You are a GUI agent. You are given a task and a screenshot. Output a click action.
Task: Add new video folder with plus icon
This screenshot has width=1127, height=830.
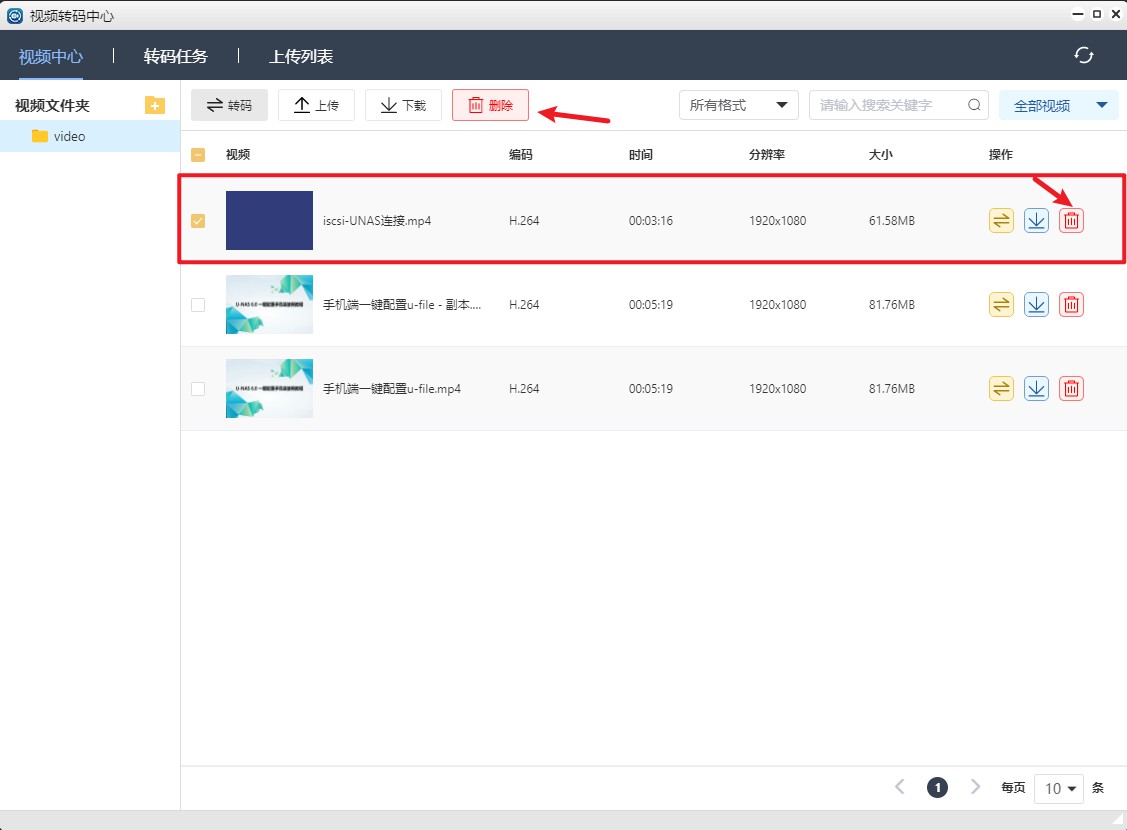point(154,105)
